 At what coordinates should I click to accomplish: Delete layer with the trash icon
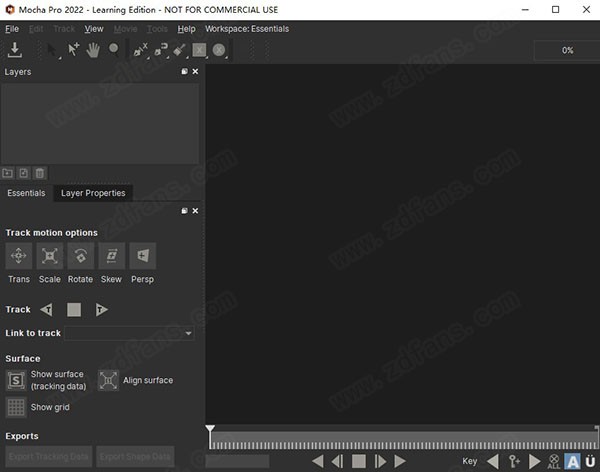point(40,173)
